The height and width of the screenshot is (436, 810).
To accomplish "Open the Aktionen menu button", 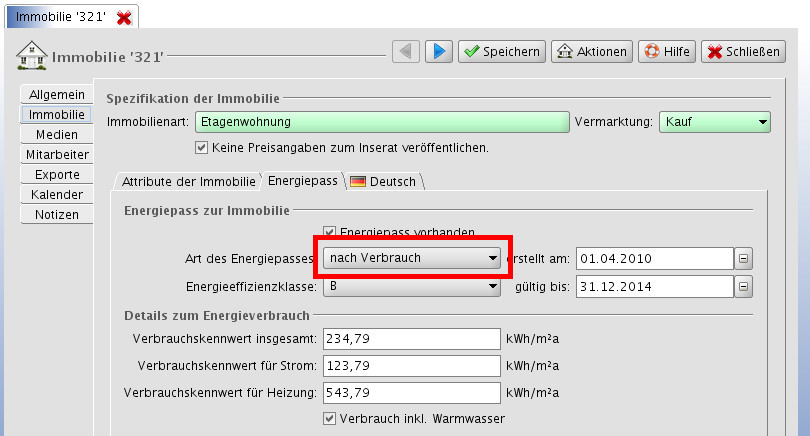I will pyautogui.click(x=591, y=51).
